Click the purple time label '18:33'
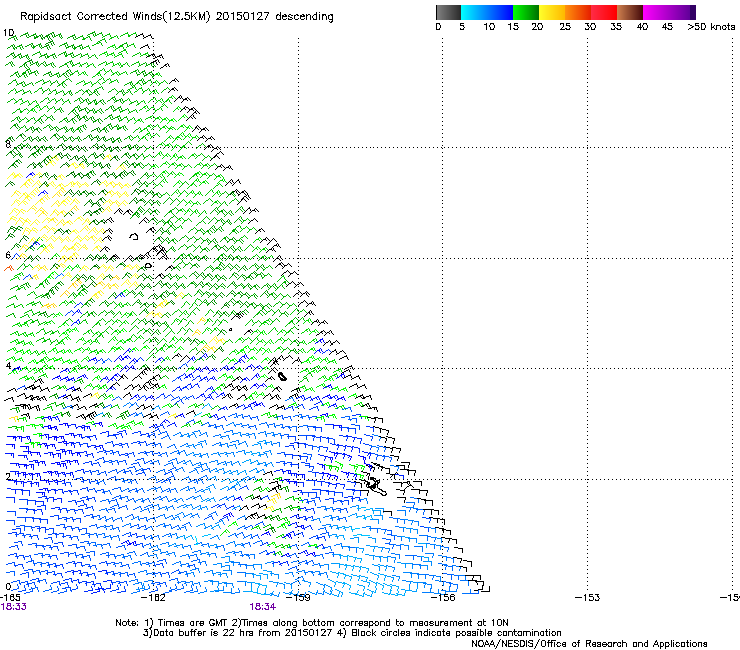 (x=14, y=607)
